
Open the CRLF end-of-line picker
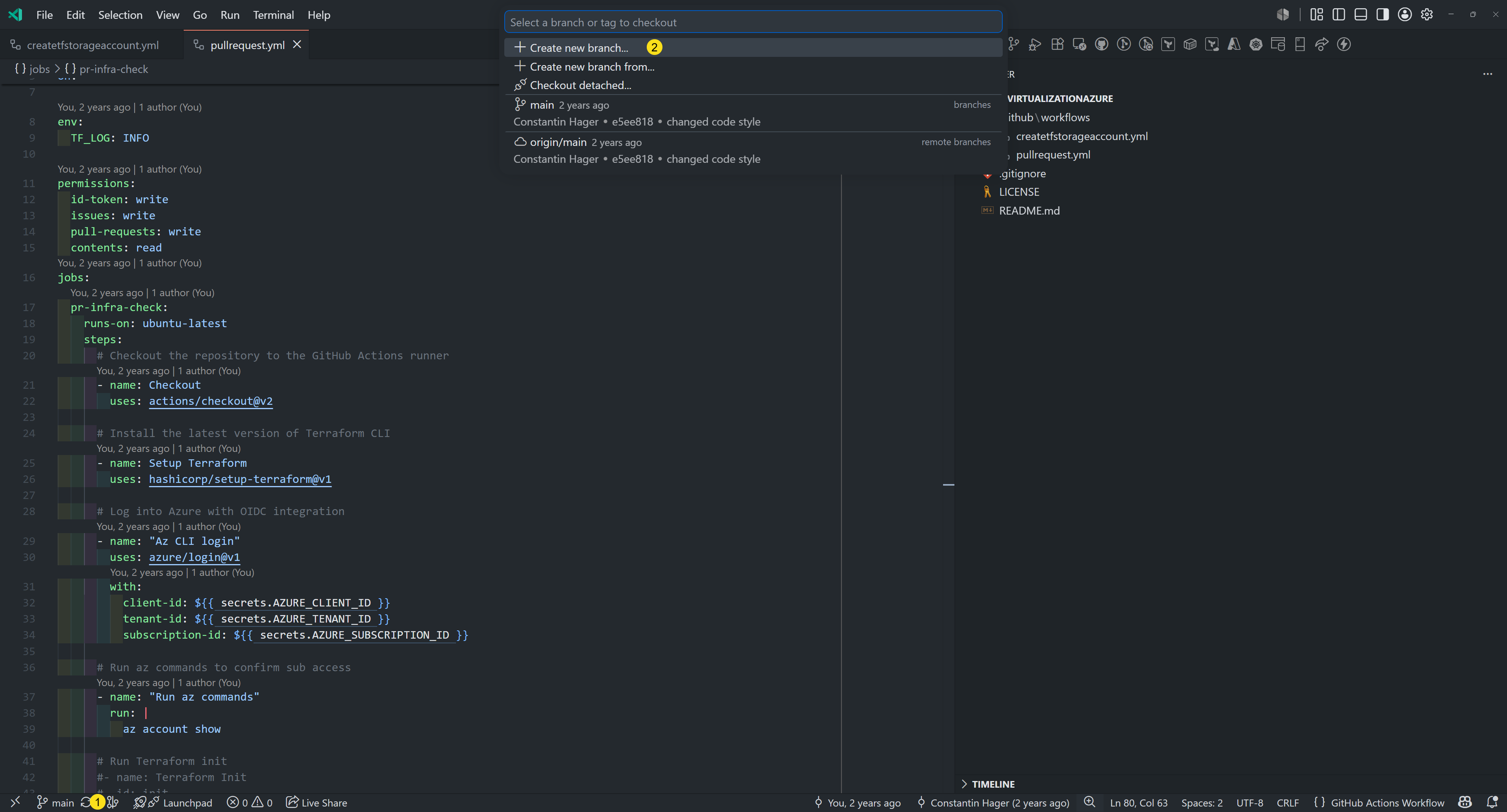(x=1288, y=803)
